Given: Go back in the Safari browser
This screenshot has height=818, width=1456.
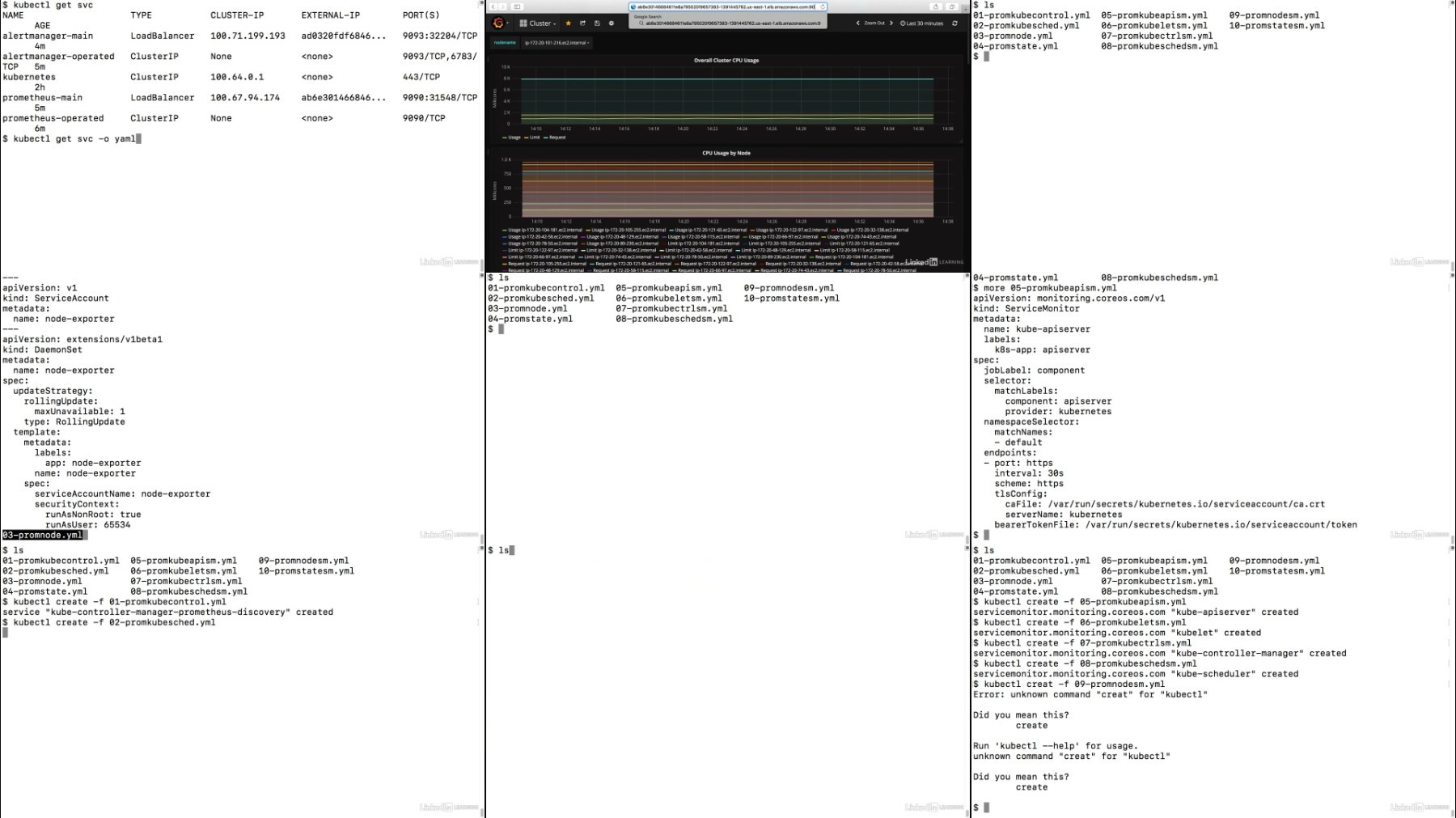Looking at the screenshot, I should coord(493,6).
